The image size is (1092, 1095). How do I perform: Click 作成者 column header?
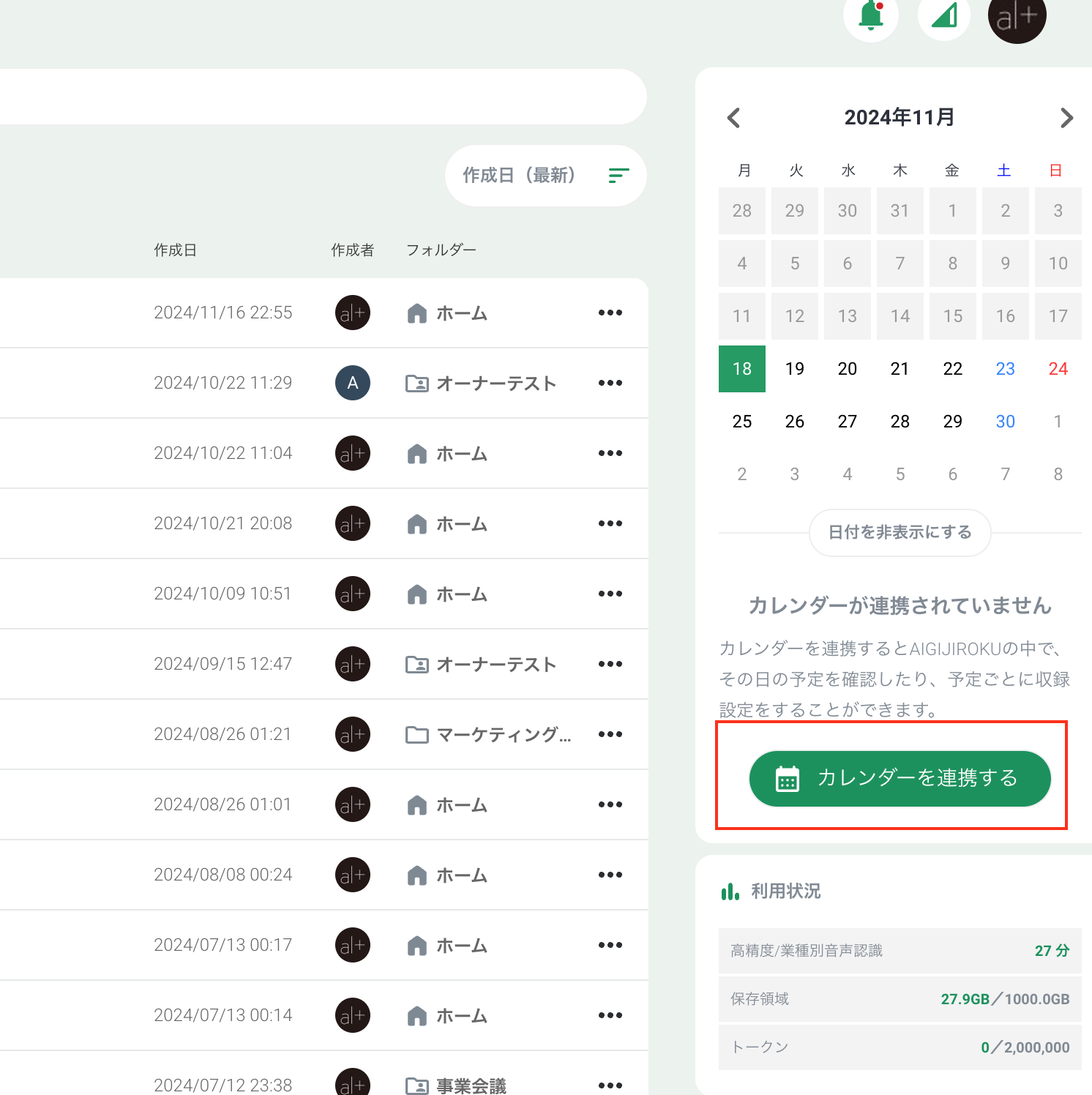pos(353,250)
